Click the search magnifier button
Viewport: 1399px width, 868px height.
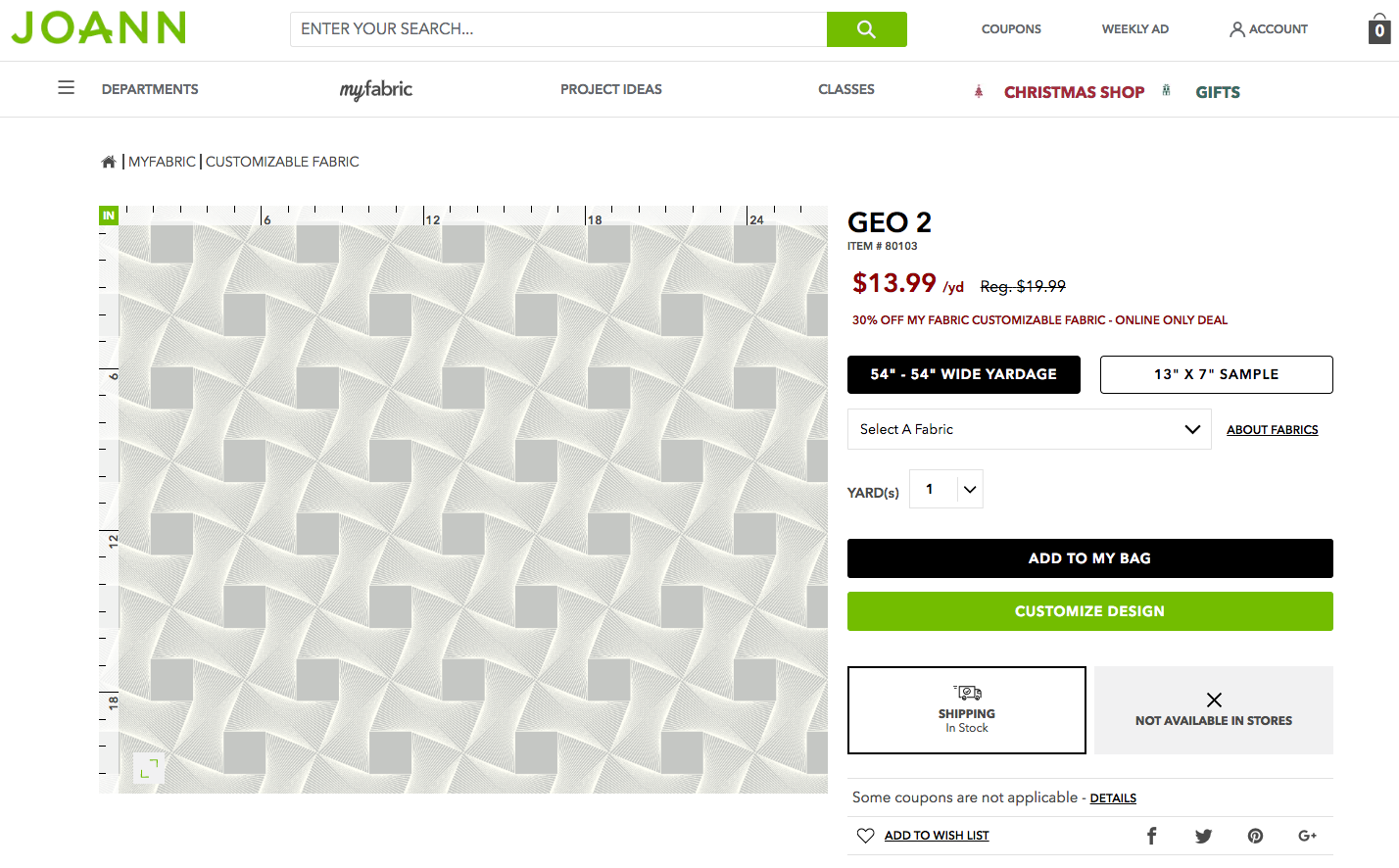point(866,29)
